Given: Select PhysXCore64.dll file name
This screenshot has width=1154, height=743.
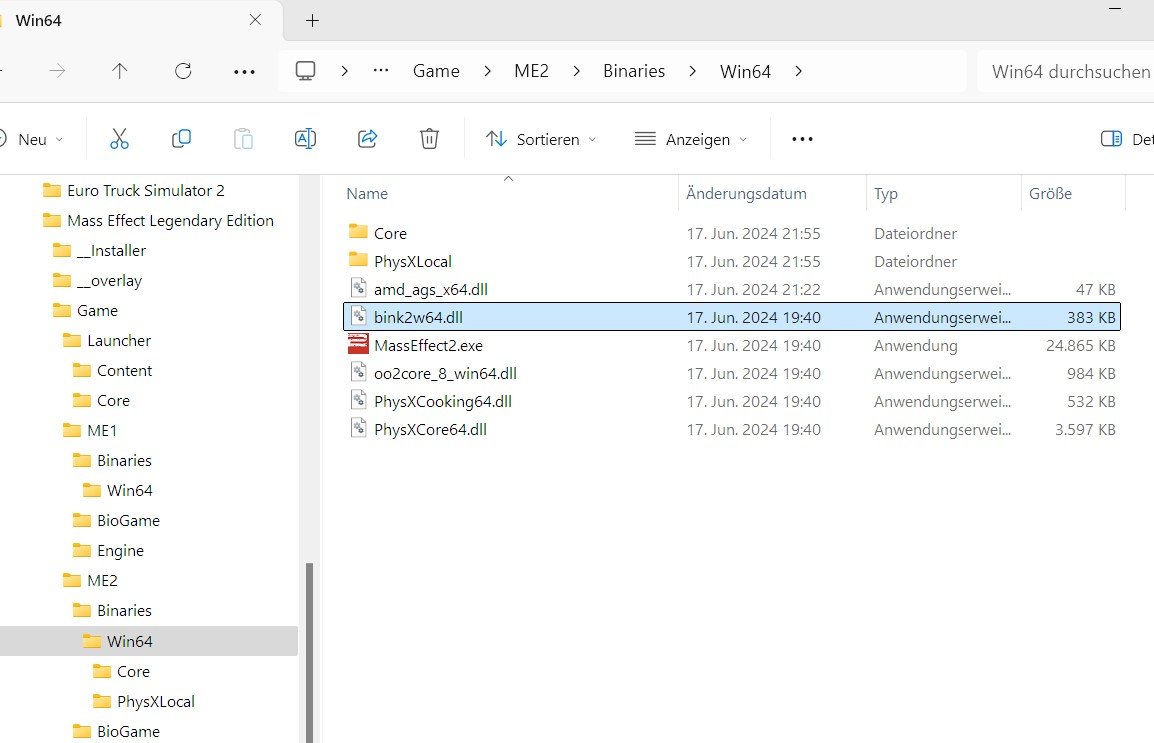Looking at the screenshot, I should tap(431, 429).
